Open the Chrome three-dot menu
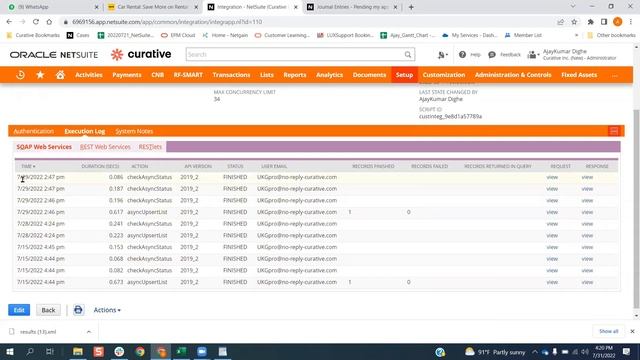 (631, 22)
